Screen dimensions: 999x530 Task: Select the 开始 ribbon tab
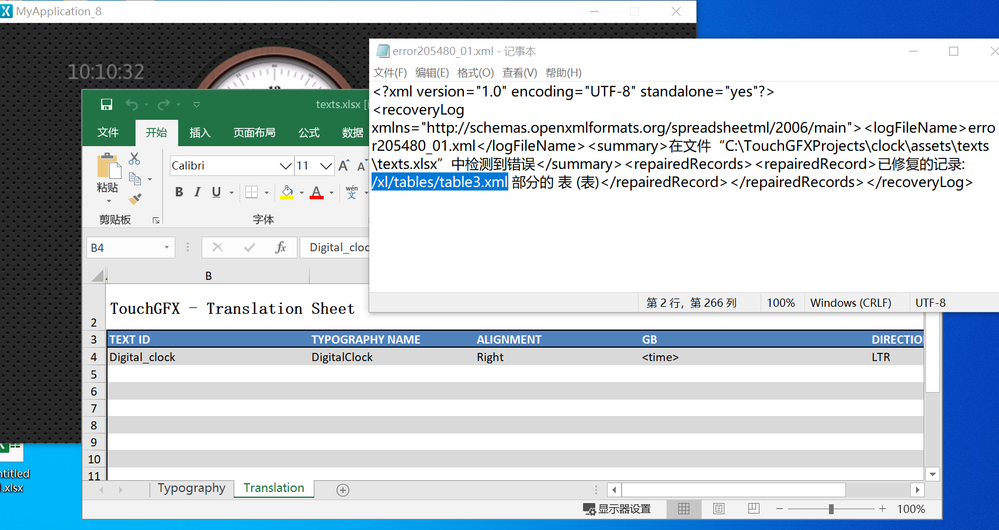[x=156, y=132]
